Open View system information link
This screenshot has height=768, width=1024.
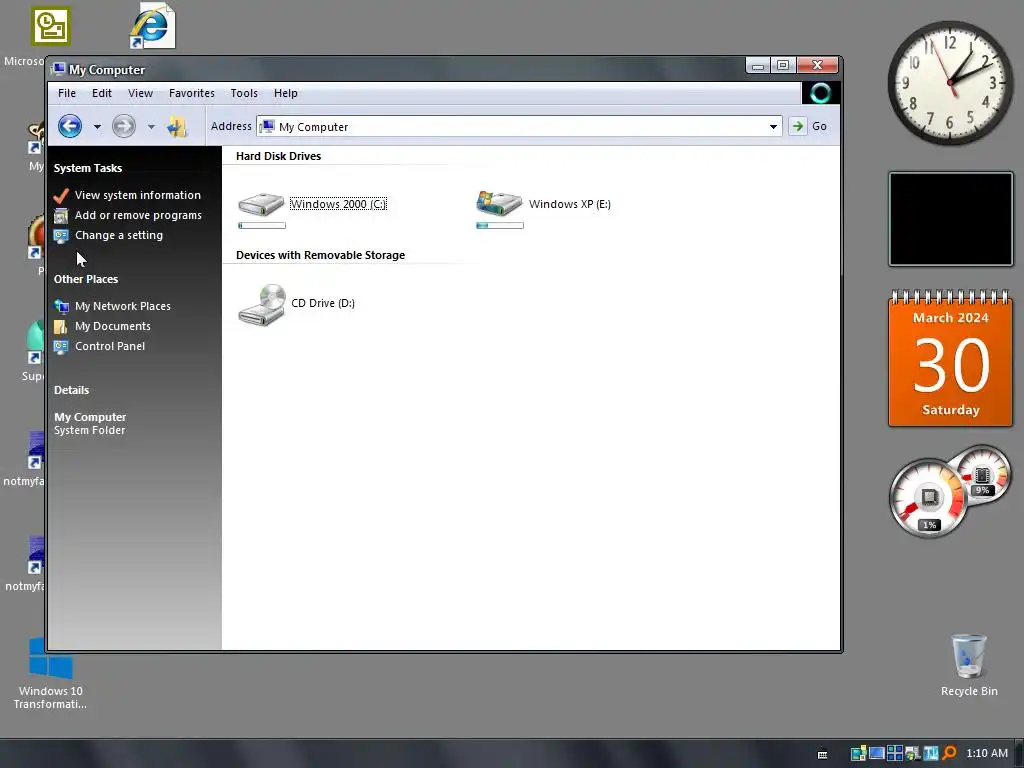(138, 195)
